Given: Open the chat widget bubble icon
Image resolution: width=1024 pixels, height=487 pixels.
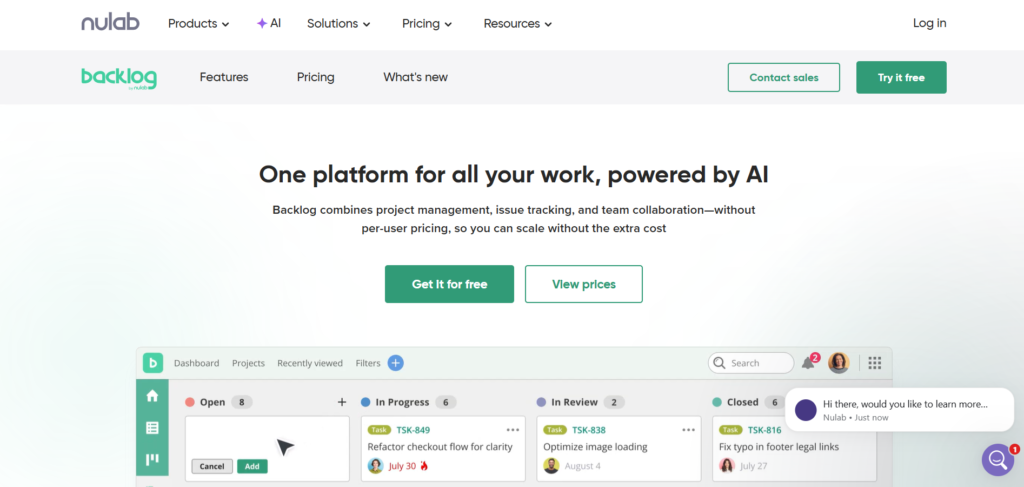Looking at the screenshot, I should 997,459.
